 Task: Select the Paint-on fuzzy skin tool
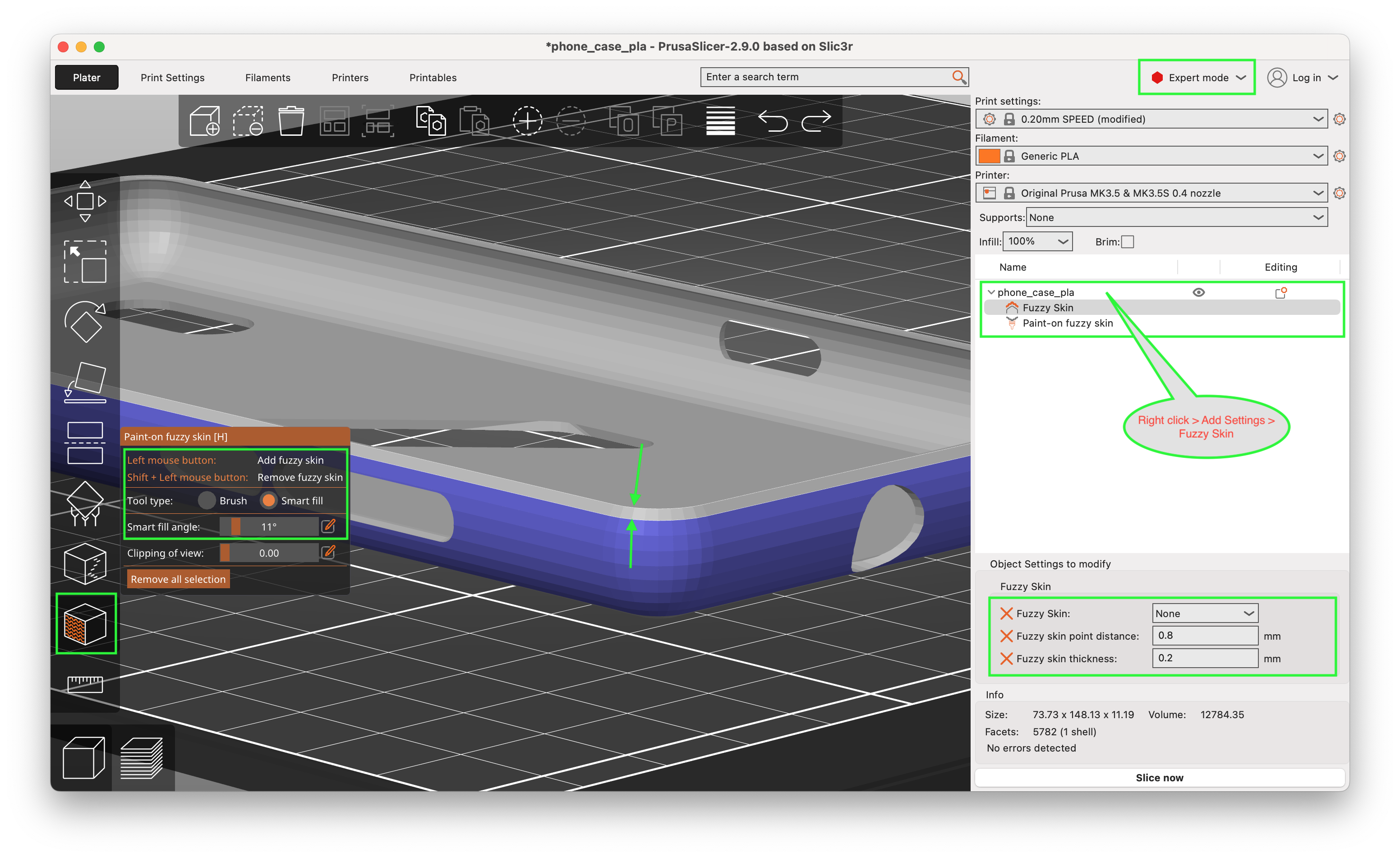(86, 623)
